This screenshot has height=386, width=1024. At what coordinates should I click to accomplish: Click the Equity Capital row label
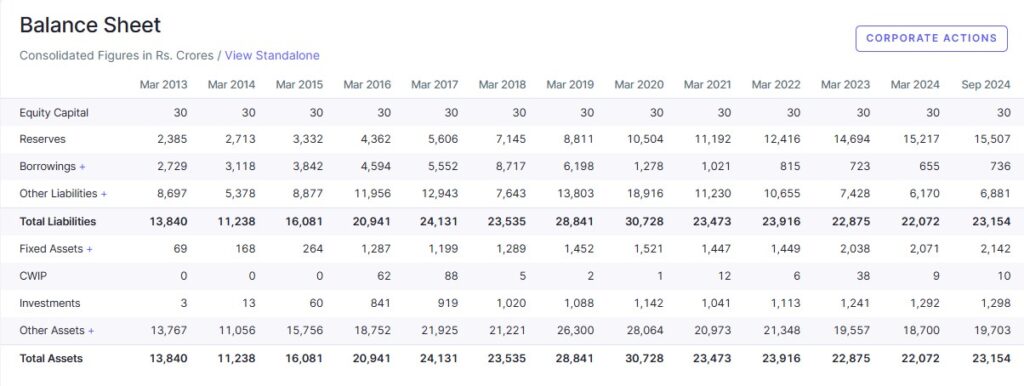point(54,113)
